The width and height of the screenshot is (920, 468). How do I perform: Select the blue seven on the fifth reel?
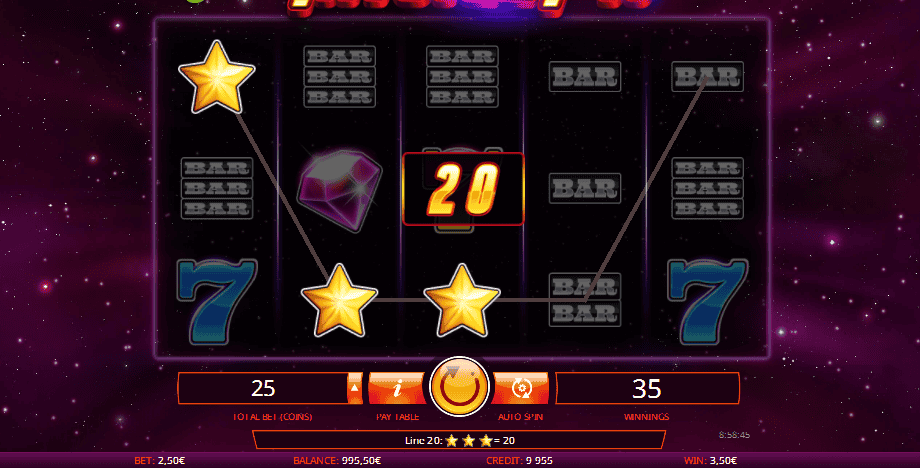(708, 301)
